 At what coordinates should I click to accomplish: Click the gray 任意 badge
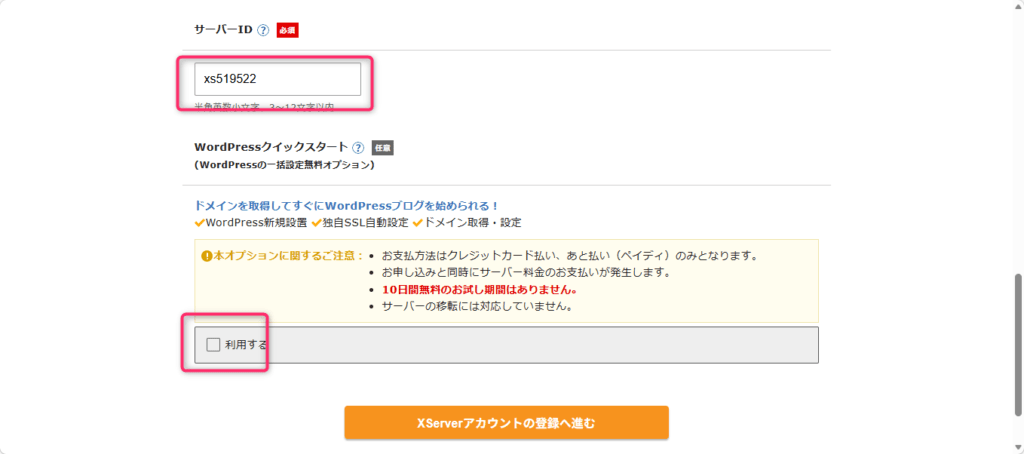tap(383, 148)
